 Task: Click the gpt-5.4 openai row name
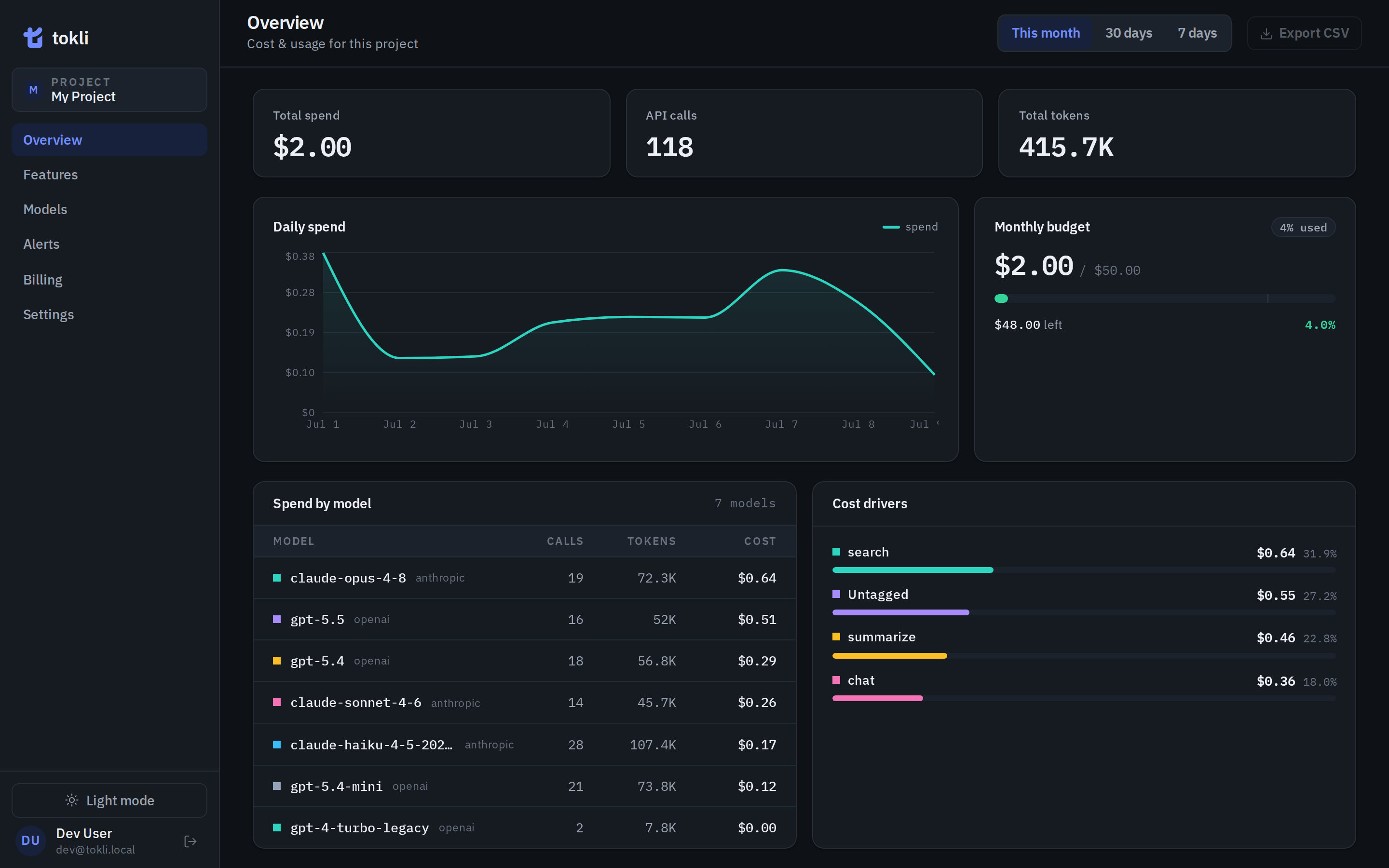pos(317,661)
